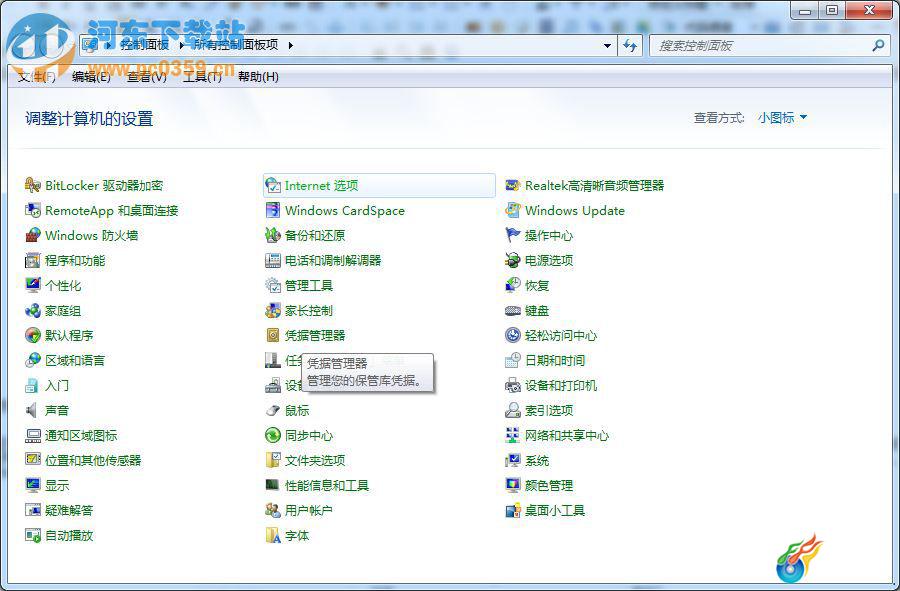900x591 pixels.
Task: Open the 自动播放 icon
Action: (33, 535)
